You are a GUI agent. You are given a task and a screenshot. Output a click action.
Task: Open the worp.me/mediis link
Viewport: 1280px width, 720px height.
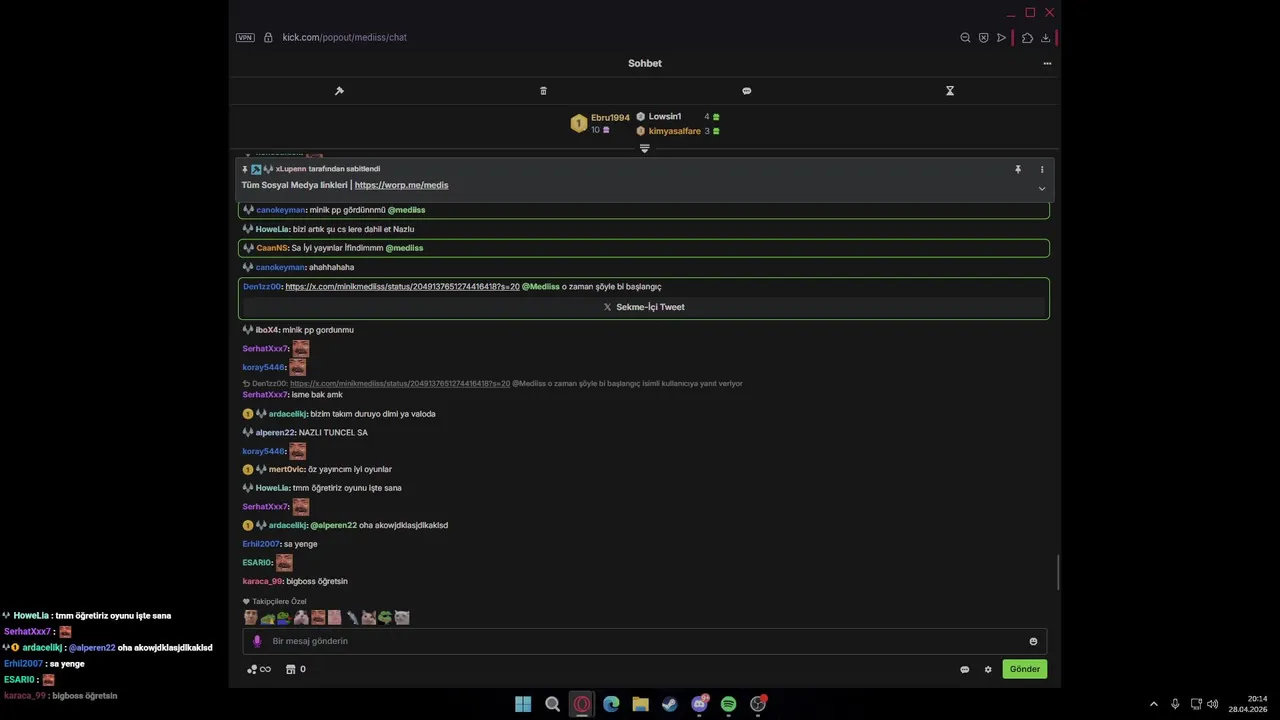point(401,185)
